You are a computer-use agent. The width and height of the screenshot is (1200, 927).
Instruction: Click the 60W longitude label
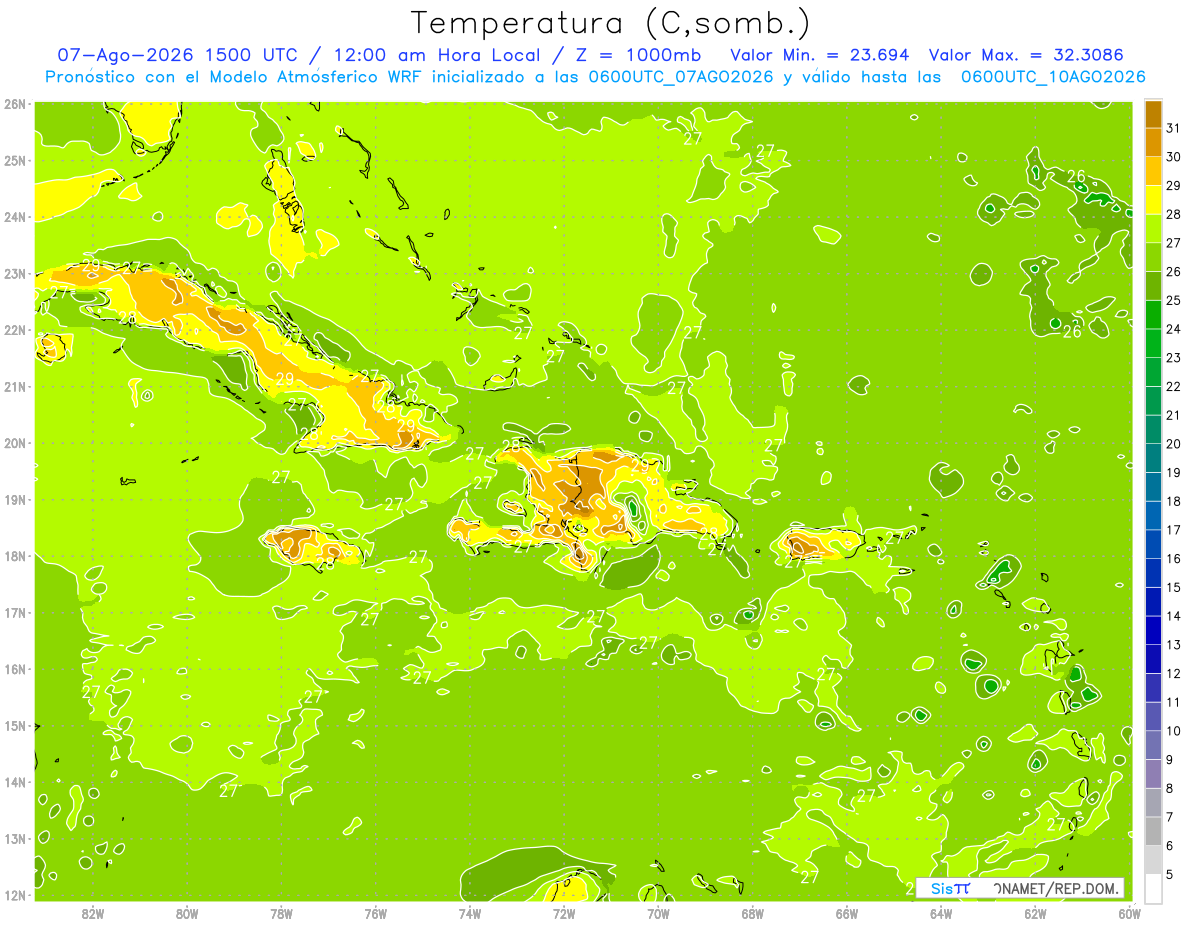tap(1129, 913)
